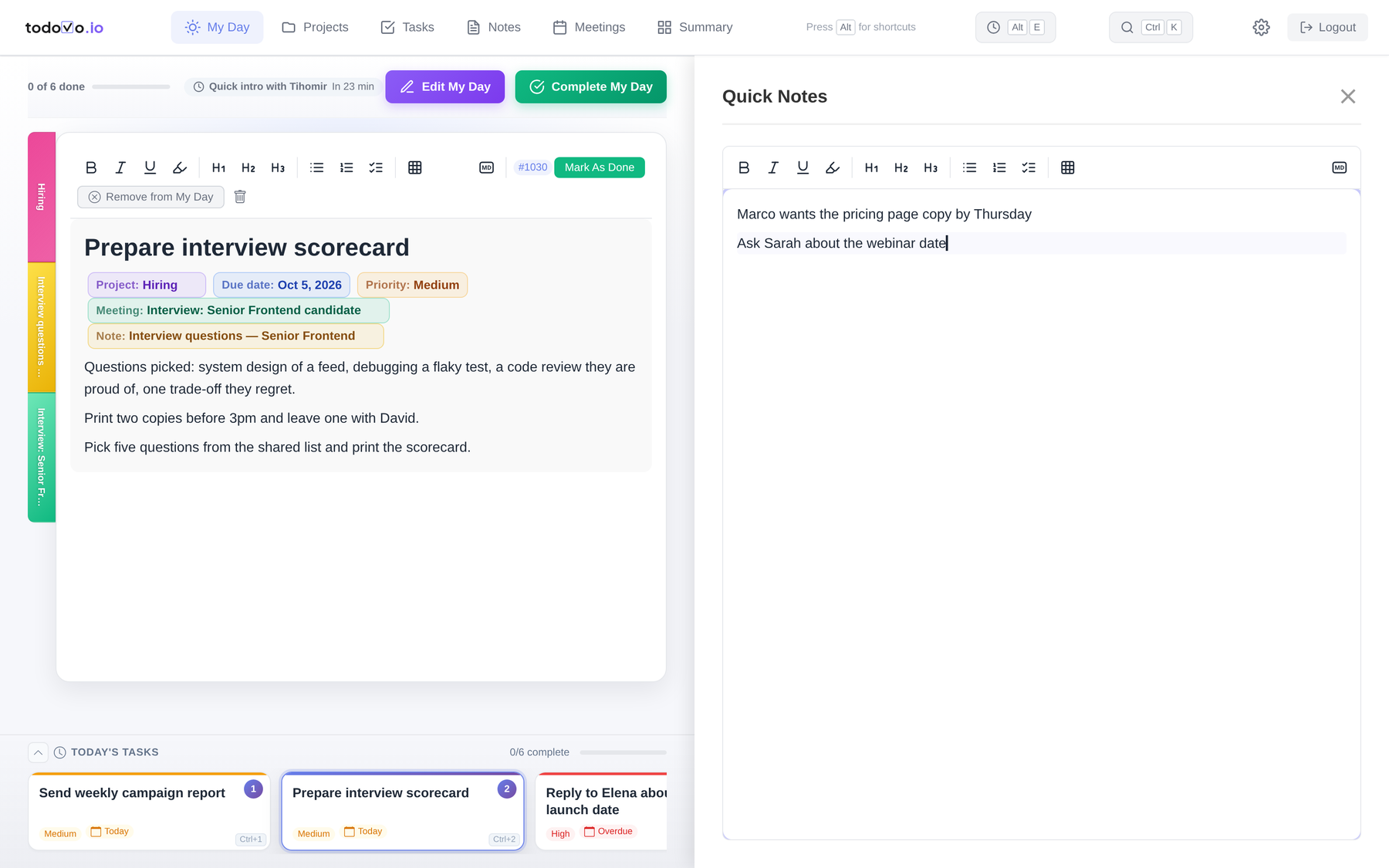Toggle markdown mode in Quick Notes
Screen dimensions: 1389x868
click(x=1339, y=167)
